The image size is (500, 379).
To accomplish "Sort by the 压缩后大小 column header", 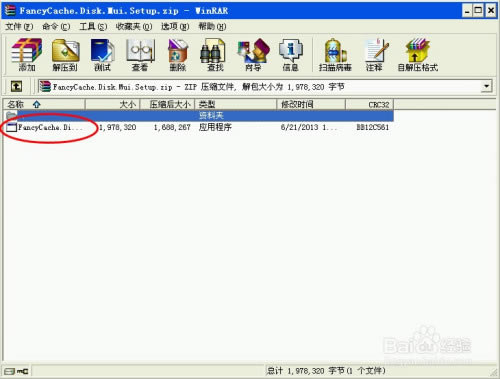I will tap(167, 104).
